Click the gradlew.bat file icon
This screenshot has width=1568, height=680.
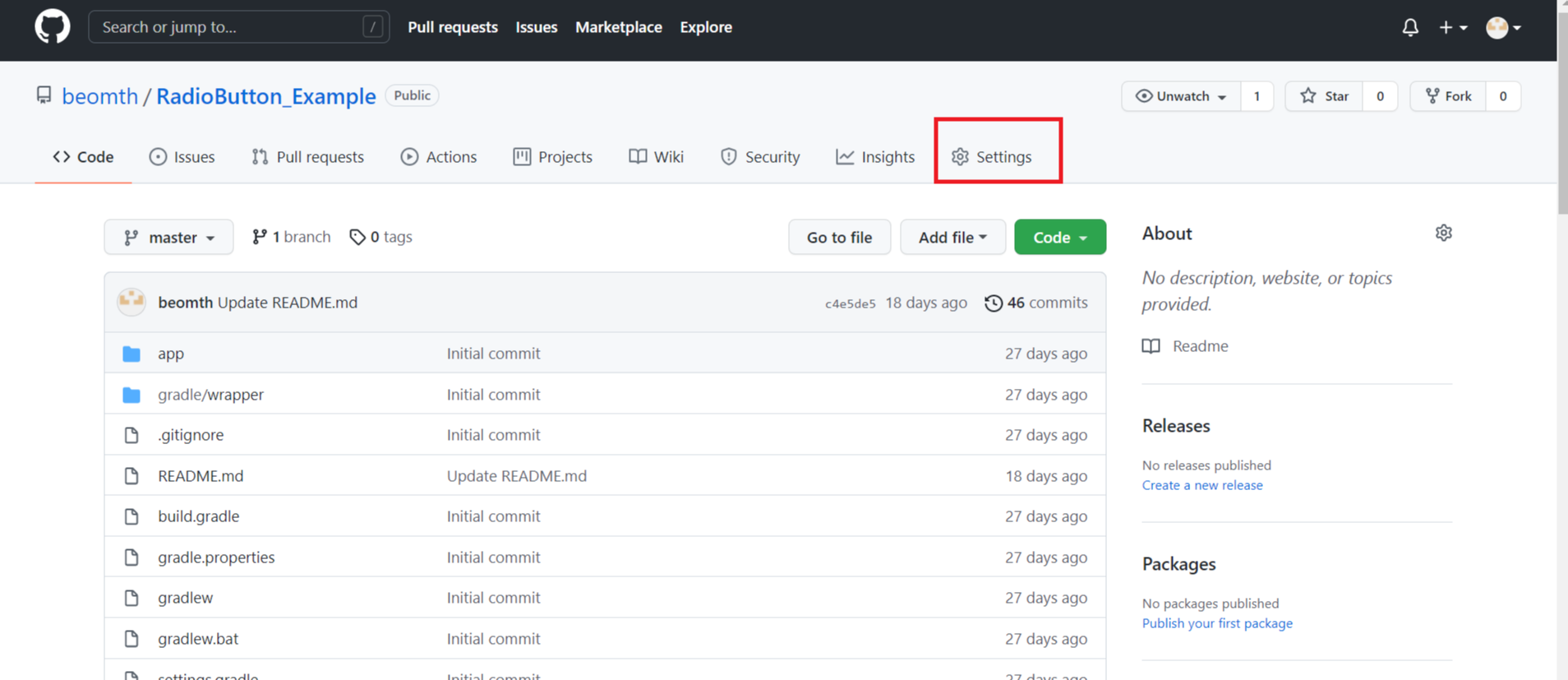pyautogui.click(x=131, y=639)
